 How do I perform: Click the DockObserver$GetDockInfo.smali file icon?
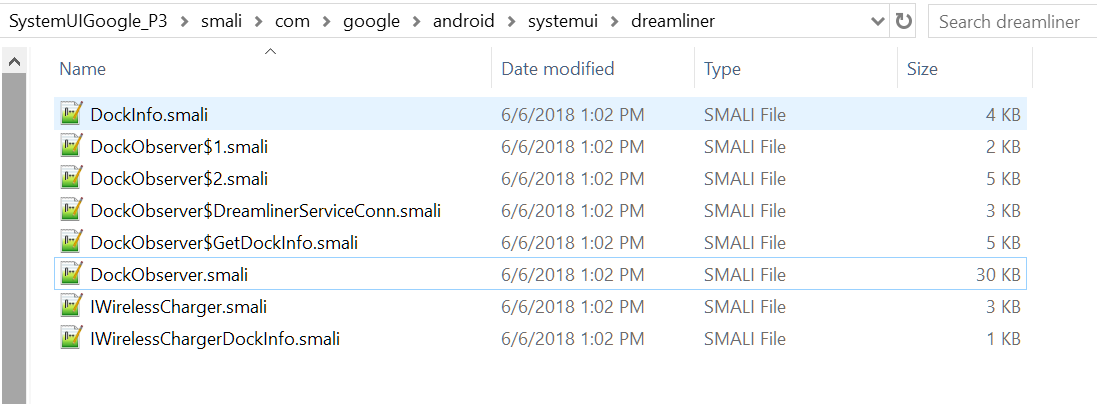point(71,243)
